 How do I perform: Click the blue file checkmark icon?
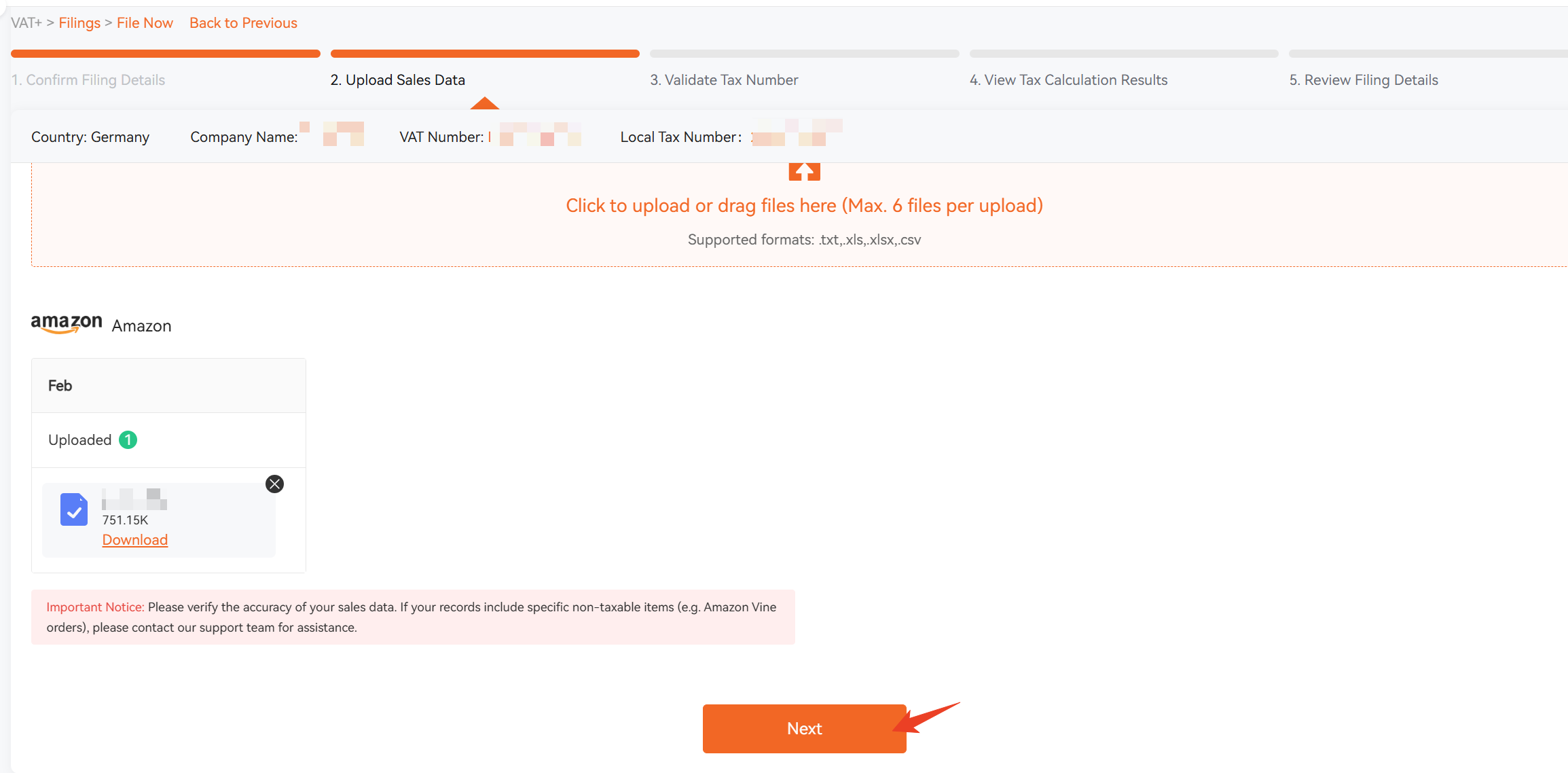click(x=74, y=509)
